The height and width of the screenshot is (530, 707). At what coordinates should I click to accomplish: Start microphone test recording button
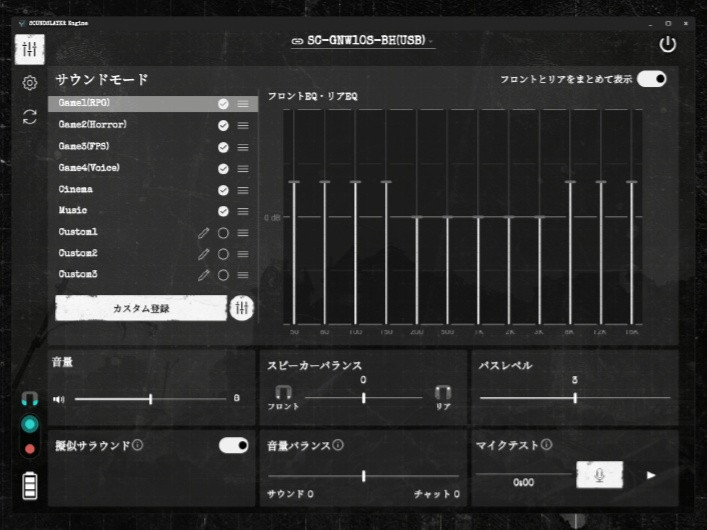(599, 475)
